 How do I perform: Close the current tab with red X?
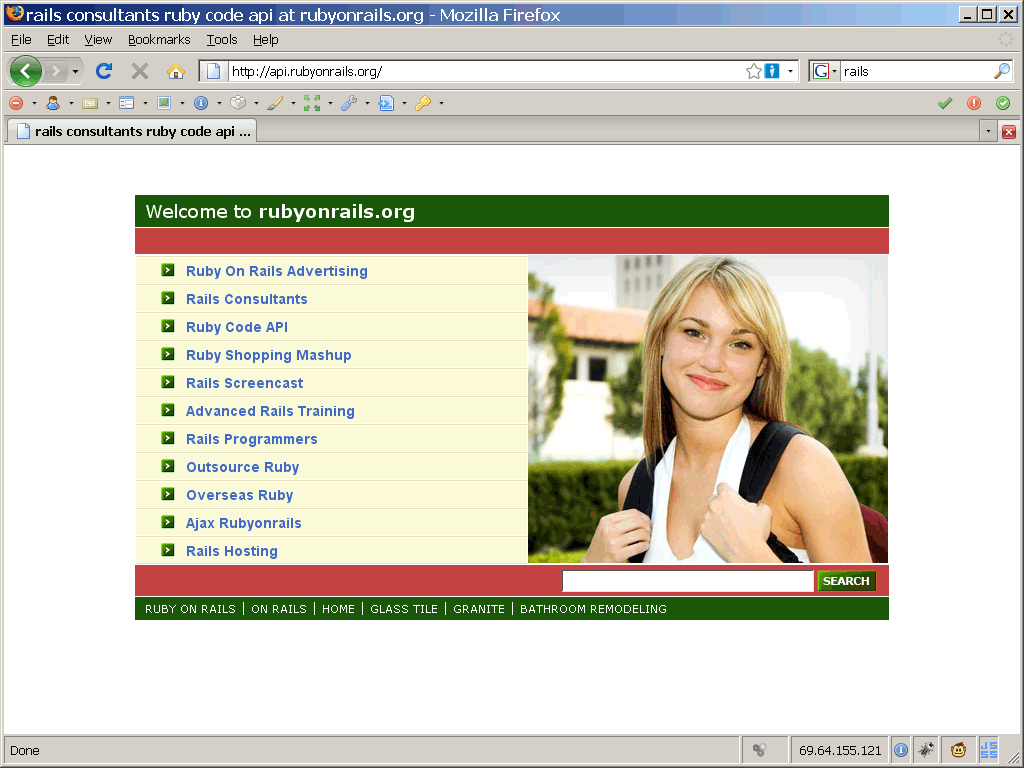tap(1008, 132)
